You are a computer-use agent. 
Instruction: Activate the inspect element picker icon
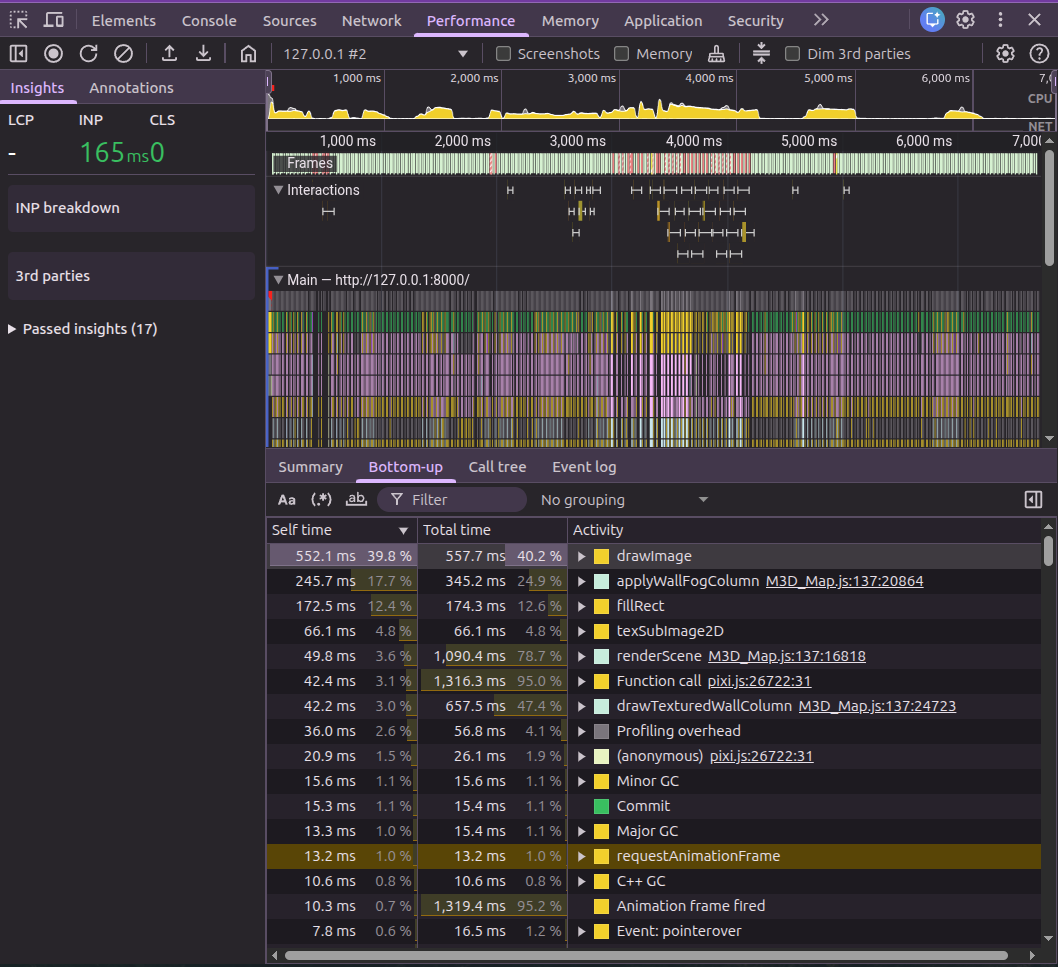coord(19,20)
